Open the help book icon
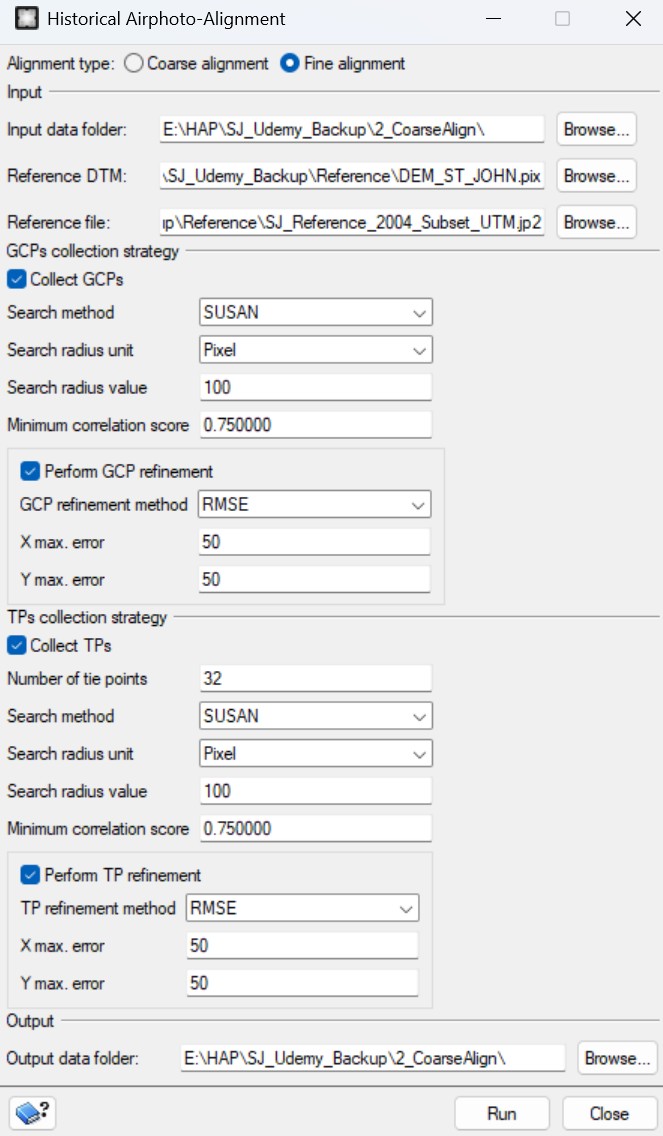 click(x=33, y=1113)
